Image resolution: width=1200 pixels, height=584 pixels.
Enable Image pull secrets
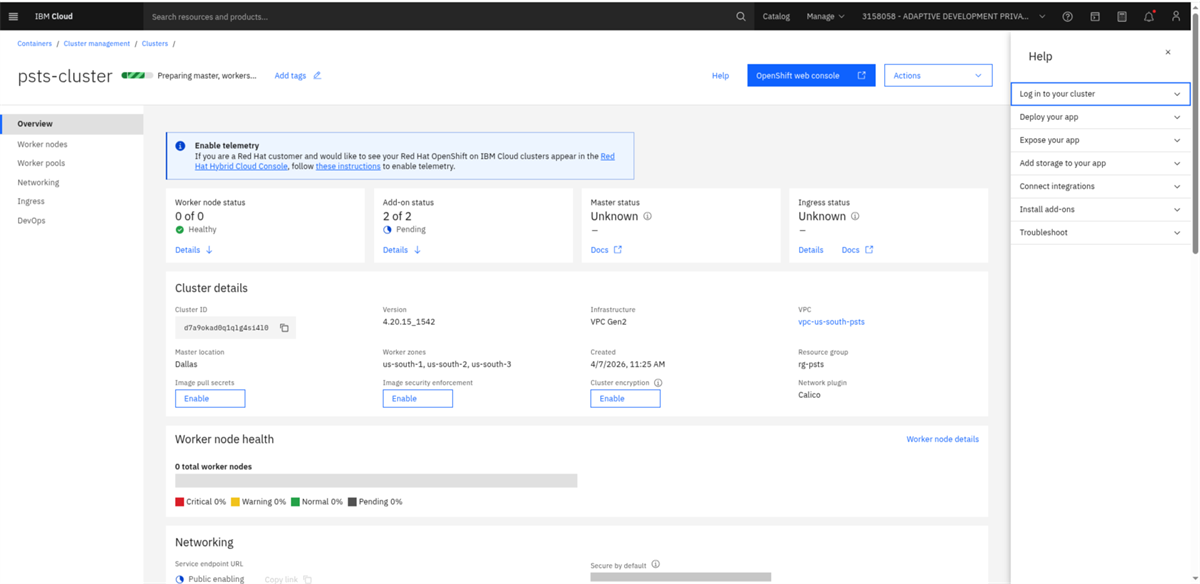(x=210, y=398)
